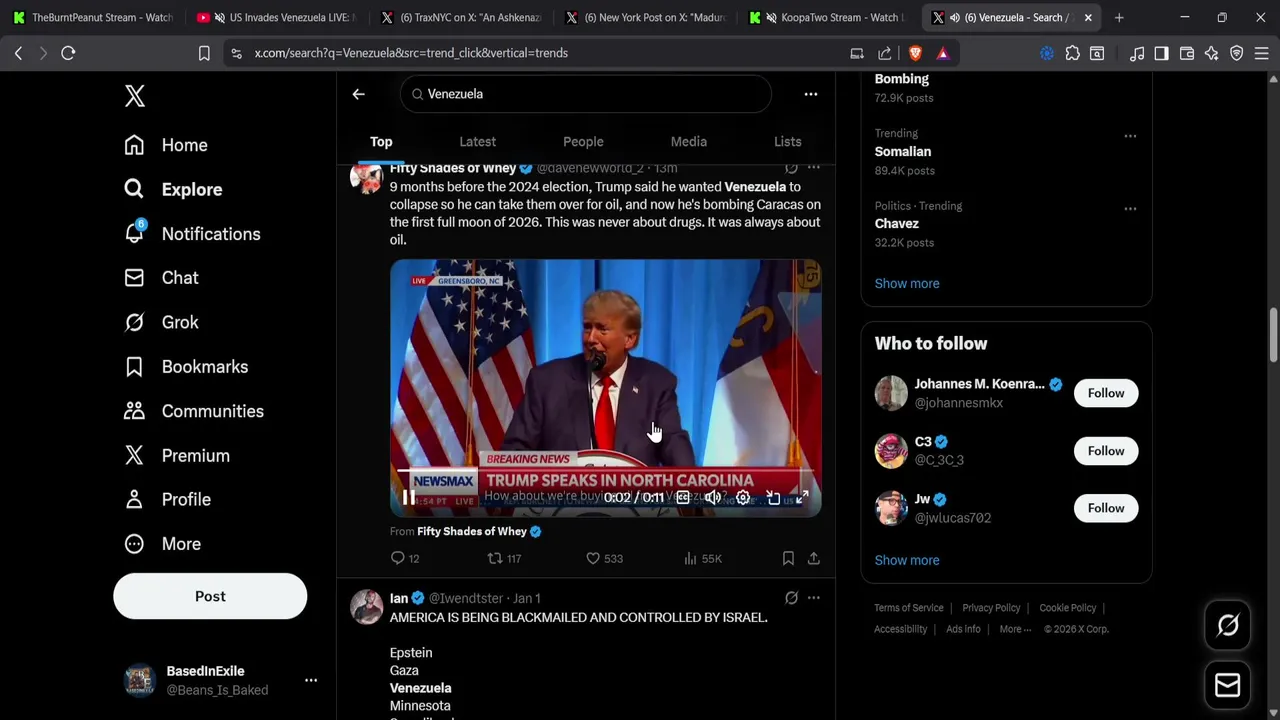Open options for Chavez trend
This screenshot has height=720, width=1280.
(x=1130, y=209)
